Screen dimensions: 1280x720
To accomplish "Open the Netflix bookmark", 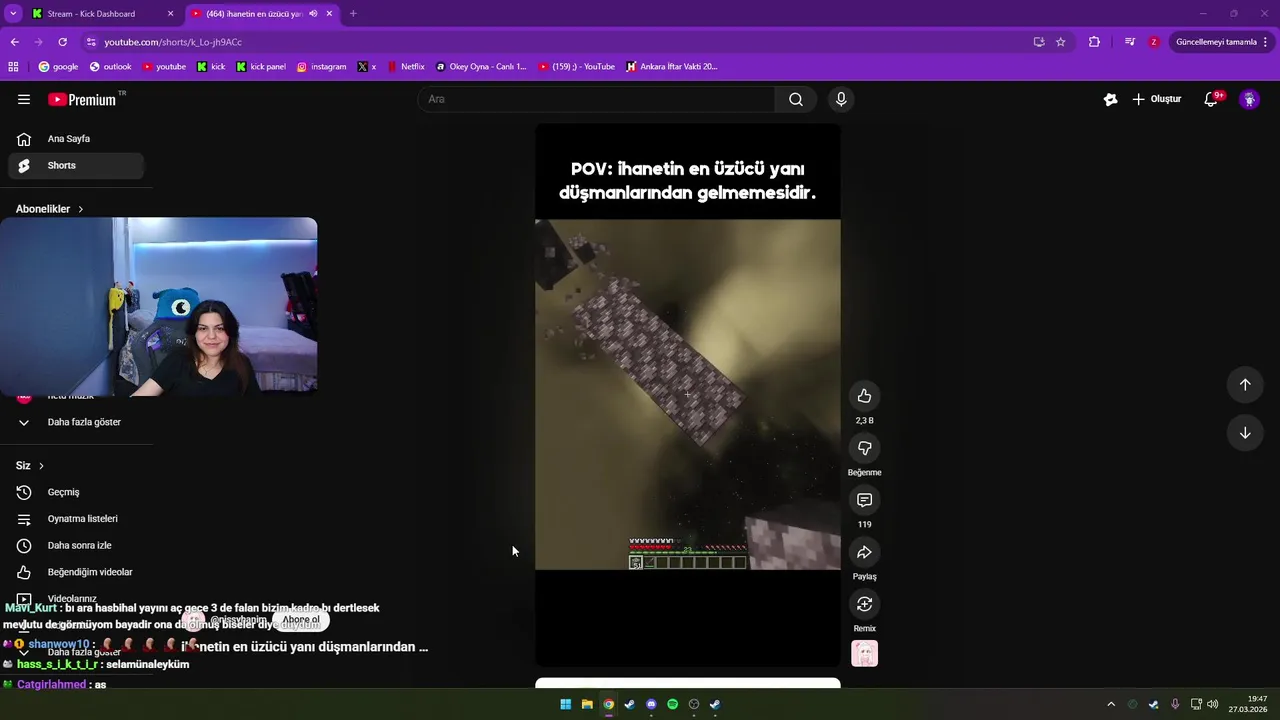I will [x=406, y=67].
